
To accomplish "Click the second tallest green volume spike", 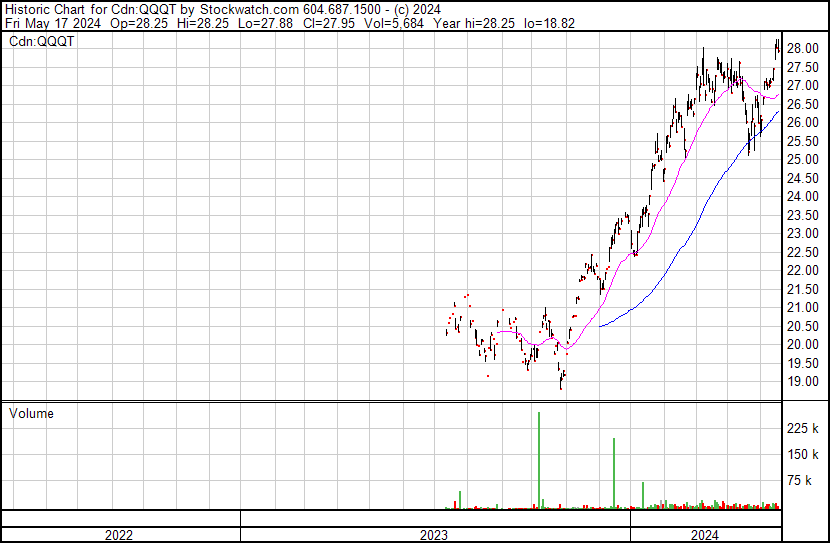I will point(614,472).
